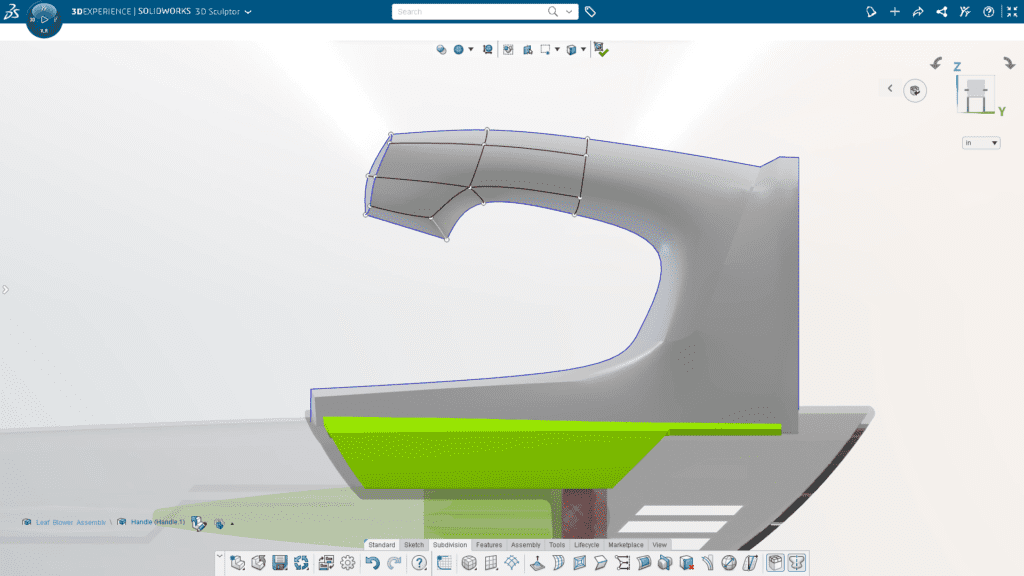The width and height of the screenshot is (1024, 576).
Task: Open the units dropdown showing 'in'
Action: click(981, 143)
